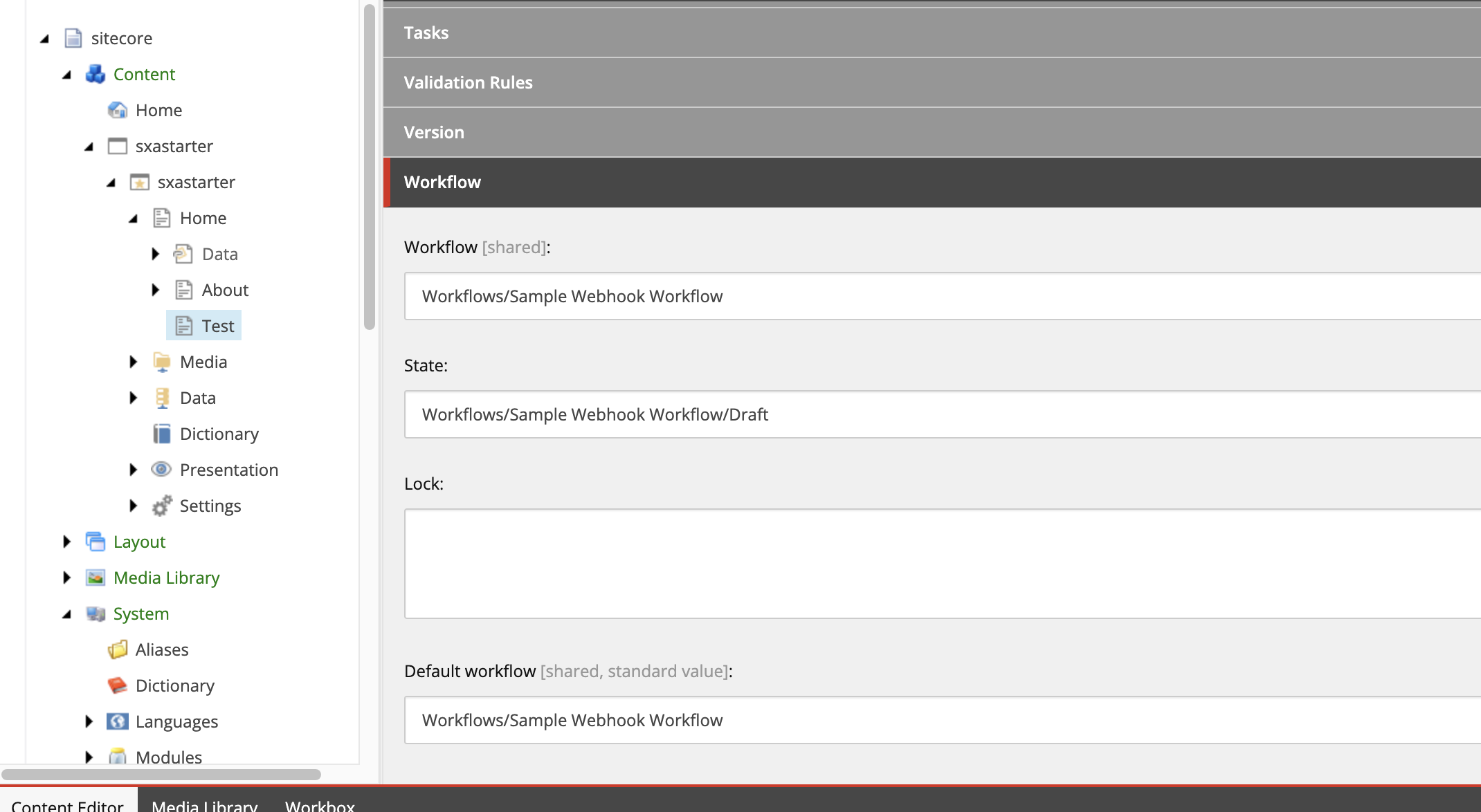Click the System monitor icon

click(96, 613)
